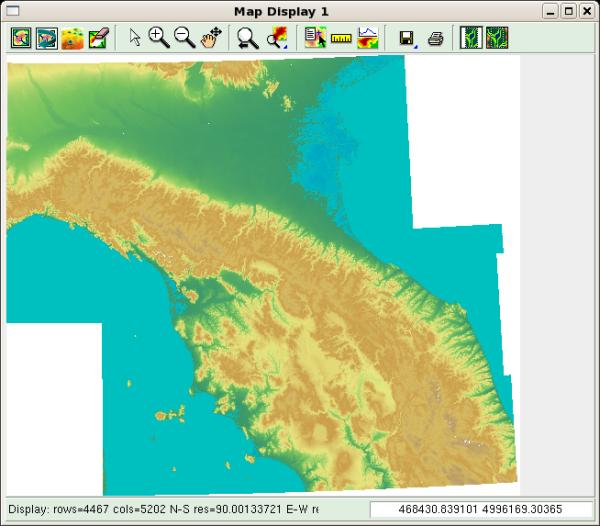Select the arrow pointer tool

(x=135, y=39)
